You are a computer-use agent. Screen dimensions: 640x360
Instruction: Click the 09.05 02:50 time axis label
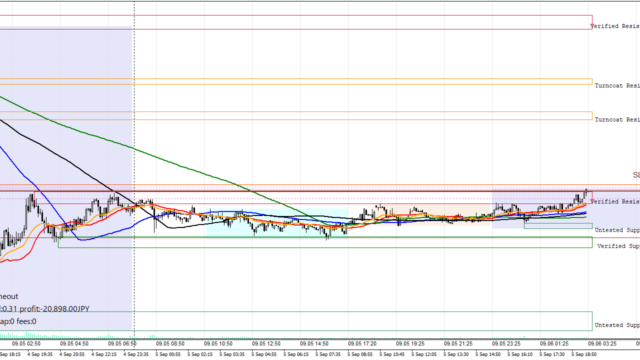(26, 344)
